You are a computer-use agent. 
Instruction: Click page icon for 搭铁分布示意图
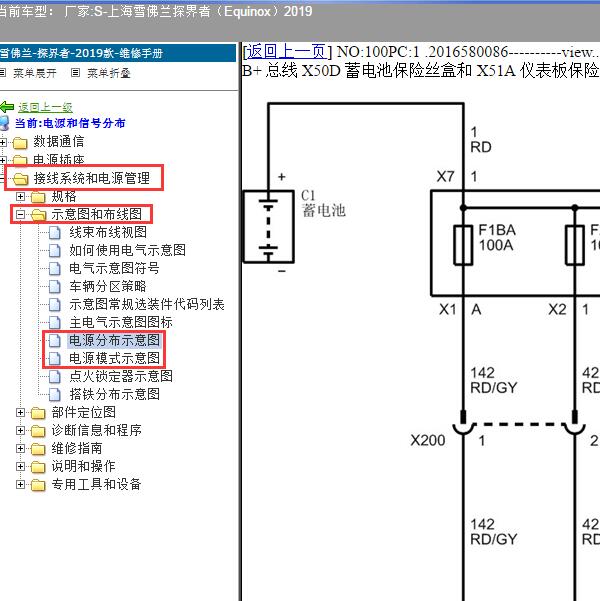point(55,394)
